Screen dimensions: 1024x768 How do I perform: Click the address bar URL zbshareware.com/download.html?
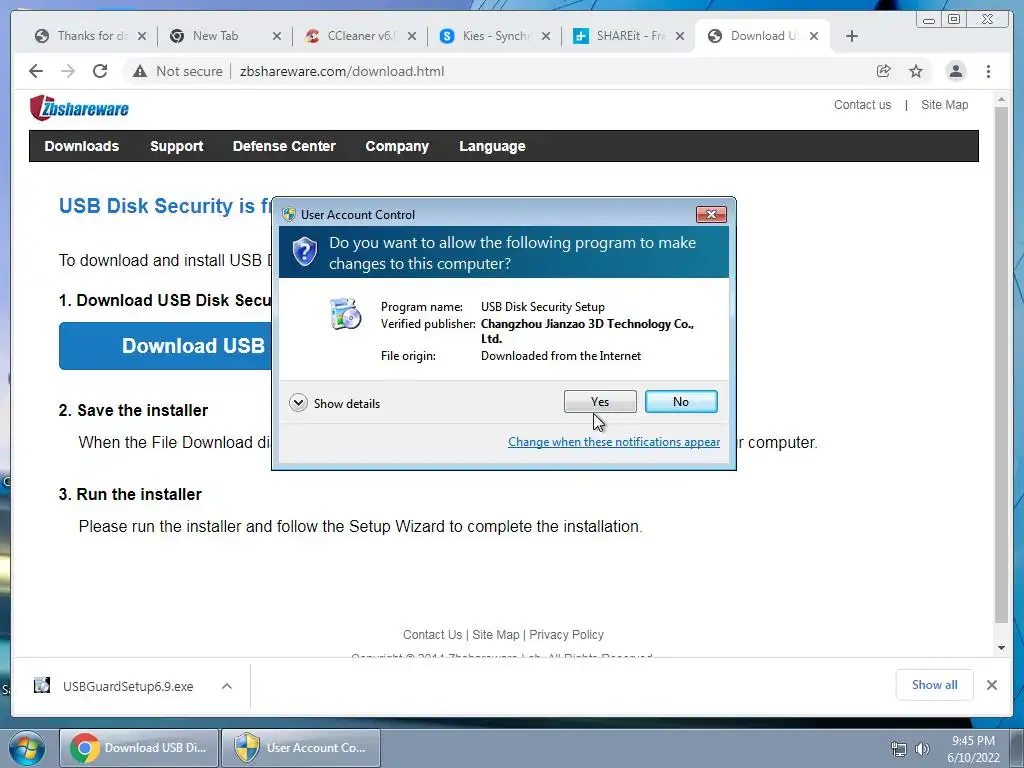(x=342, y=71)
